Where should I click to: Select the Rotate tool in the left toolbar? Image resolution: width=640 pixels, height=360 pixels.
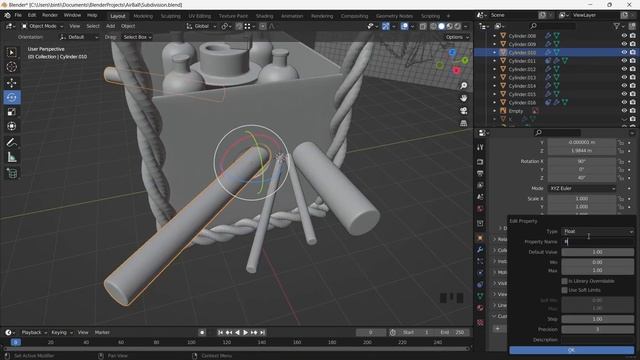[x=11, y=97]
